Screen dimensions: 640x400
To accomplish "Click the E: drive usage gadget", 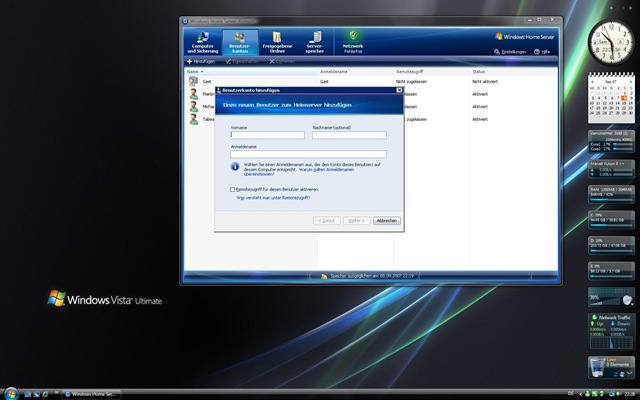I will [611, 271].
